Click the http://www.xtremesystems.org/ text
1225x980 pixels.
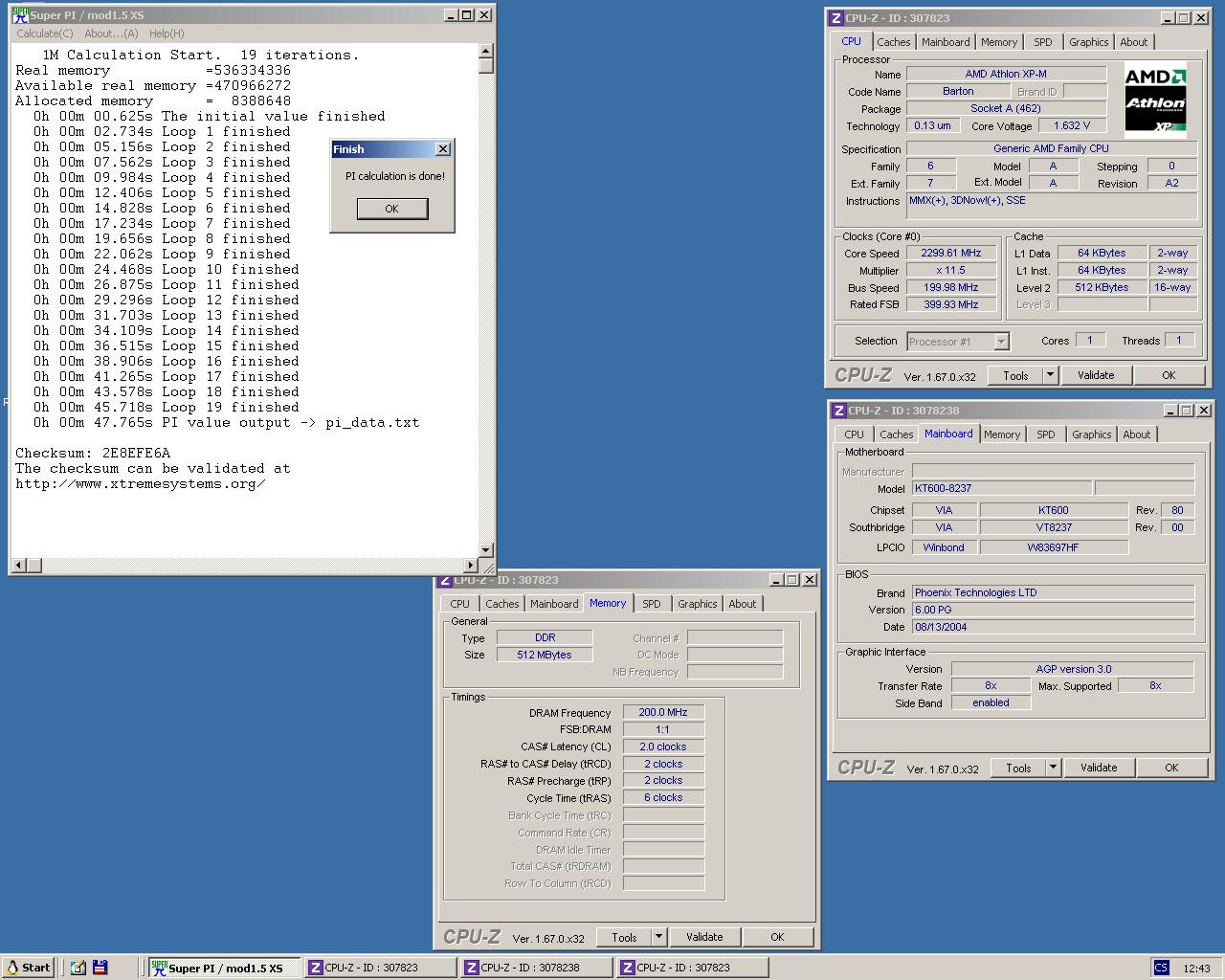pyautogui.click(x=140, y=483)
